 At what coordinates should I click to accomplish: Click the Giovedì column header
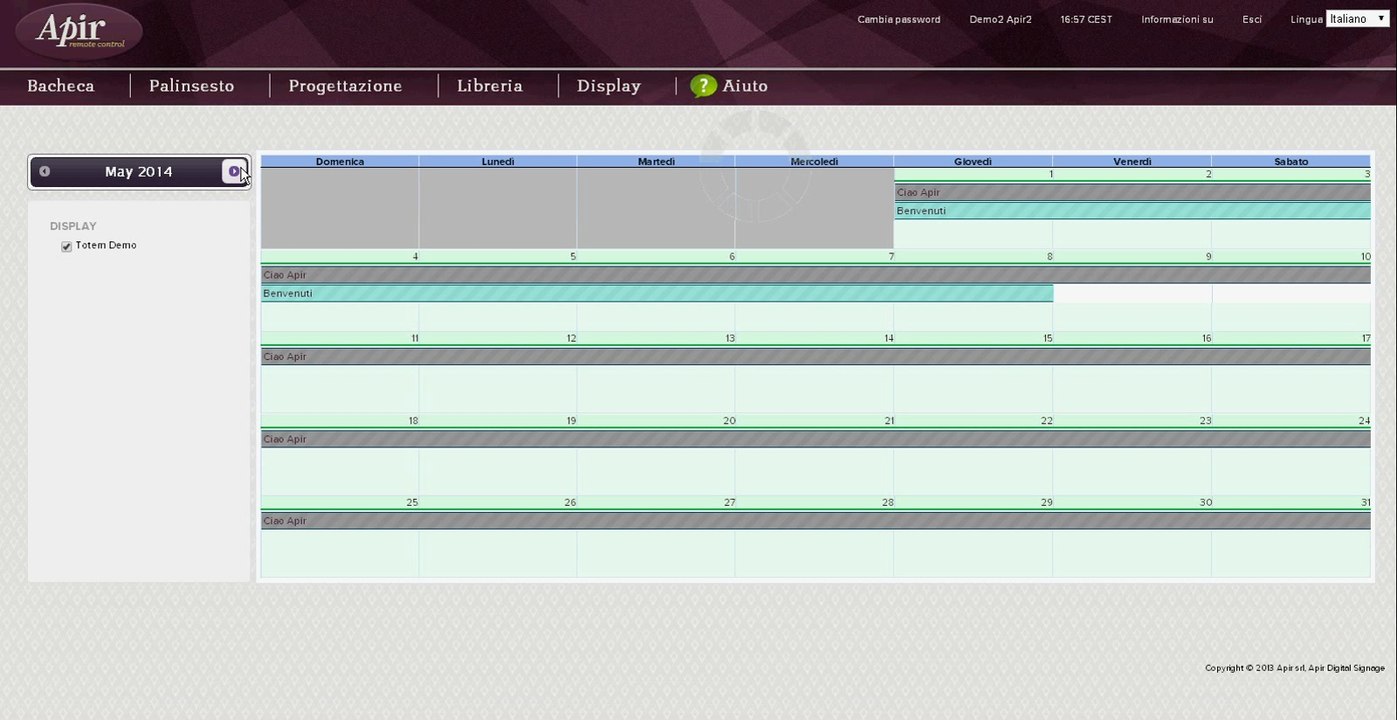click(x=973, y=161)
